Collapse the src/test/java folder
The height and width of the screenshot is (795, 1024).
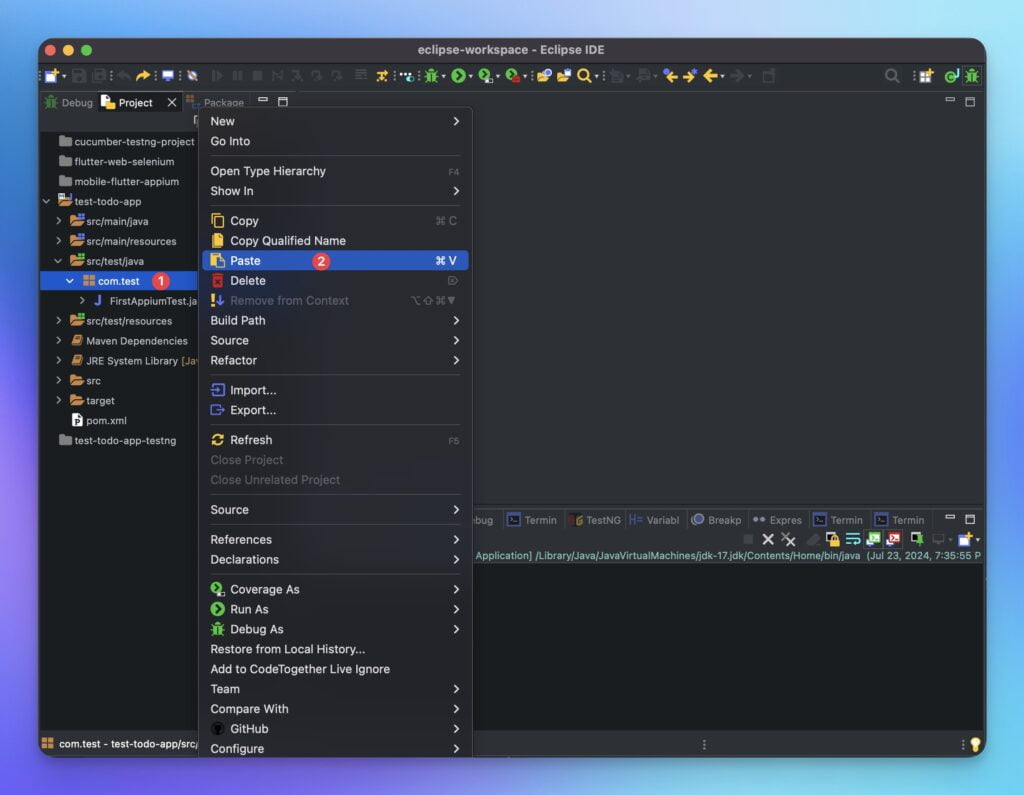click(58, 261)
